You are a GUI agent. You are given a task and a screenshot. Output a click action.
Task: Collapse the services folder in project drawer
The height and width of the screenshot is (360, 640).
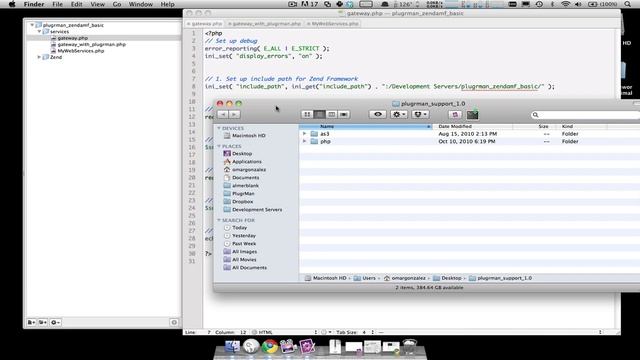[39, 31]
